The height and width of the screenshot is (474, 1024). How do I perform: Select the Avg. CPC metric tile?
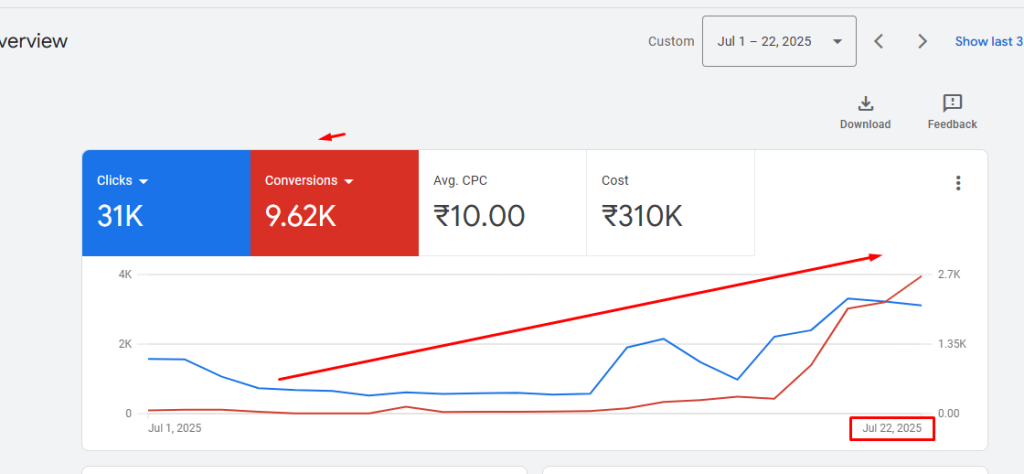[502, 200]
